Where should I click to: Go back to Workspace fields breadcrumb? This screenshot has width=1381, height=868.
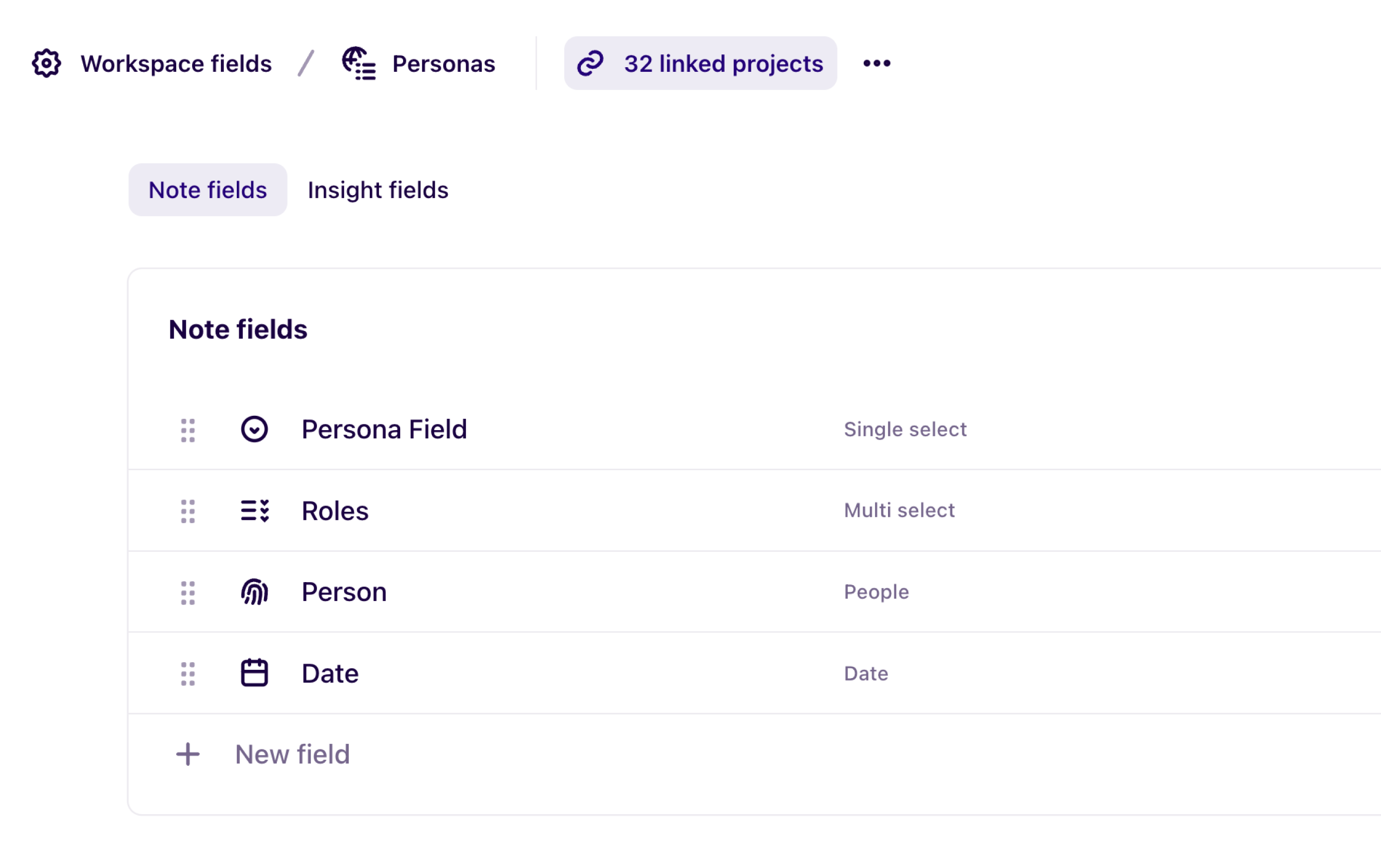[176, 63]
